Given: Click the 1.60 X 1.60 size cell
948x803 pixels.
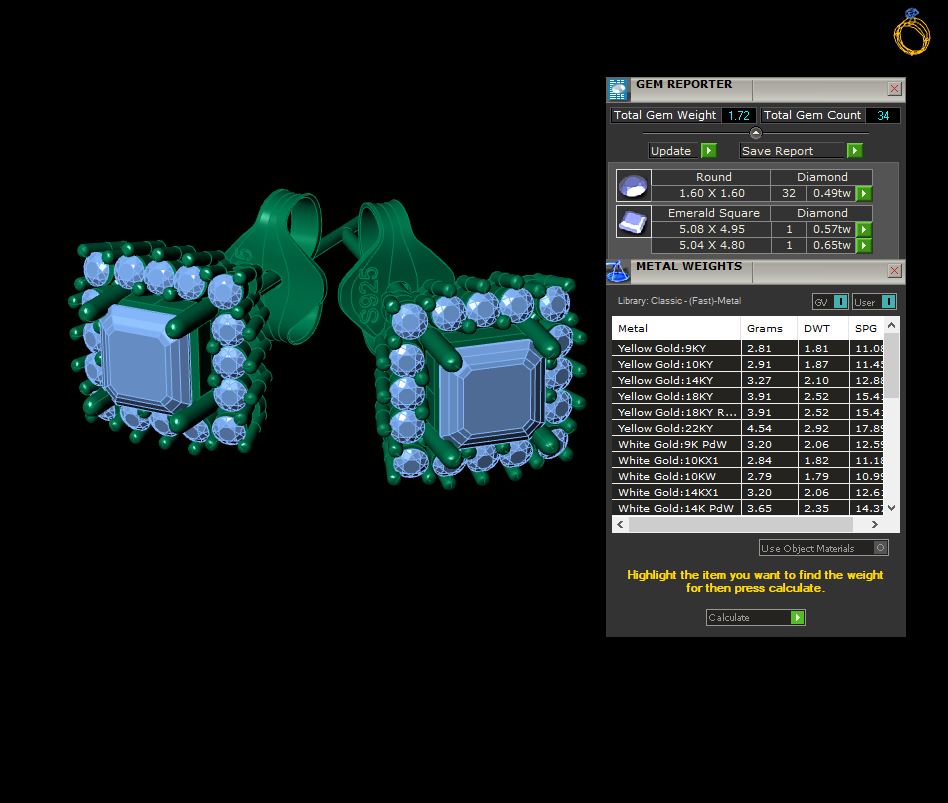Looking at the screenshot, I should [711, 193].
